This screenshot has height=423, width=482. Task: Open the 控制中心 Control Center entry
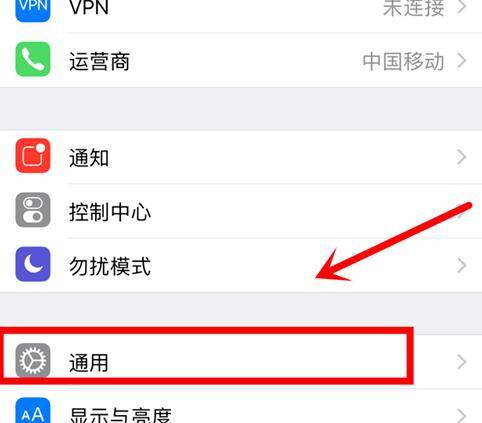[241, 211]
